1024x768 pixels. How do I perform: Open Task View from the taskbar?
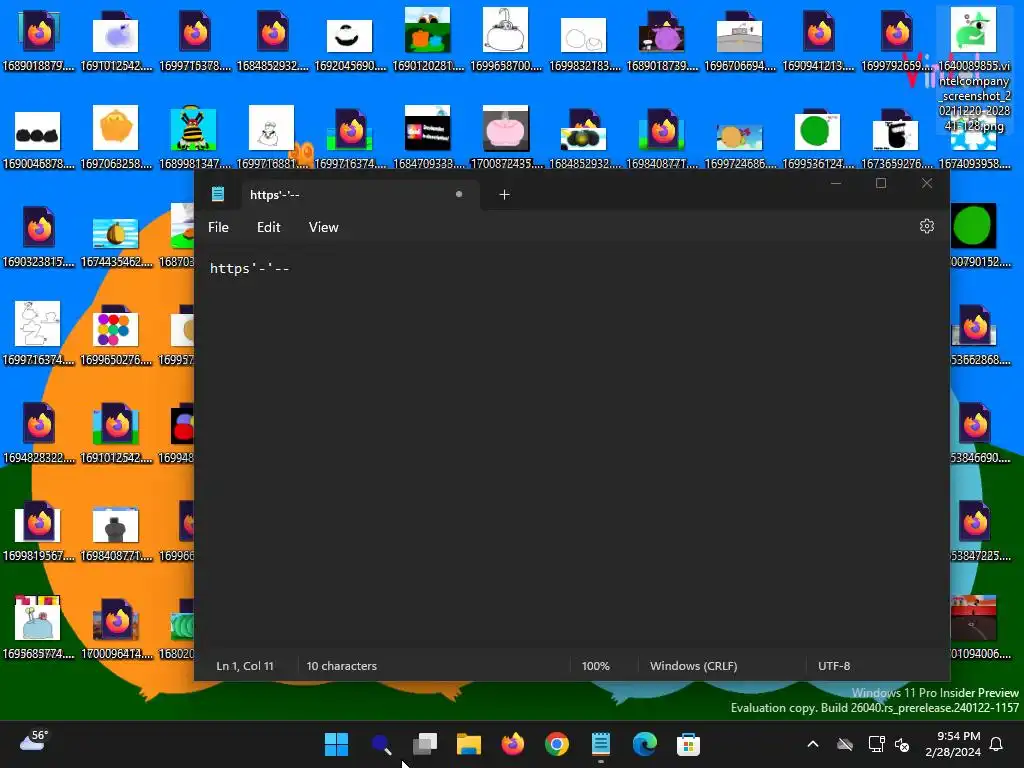pyautogui.click(x=424, y=744)
